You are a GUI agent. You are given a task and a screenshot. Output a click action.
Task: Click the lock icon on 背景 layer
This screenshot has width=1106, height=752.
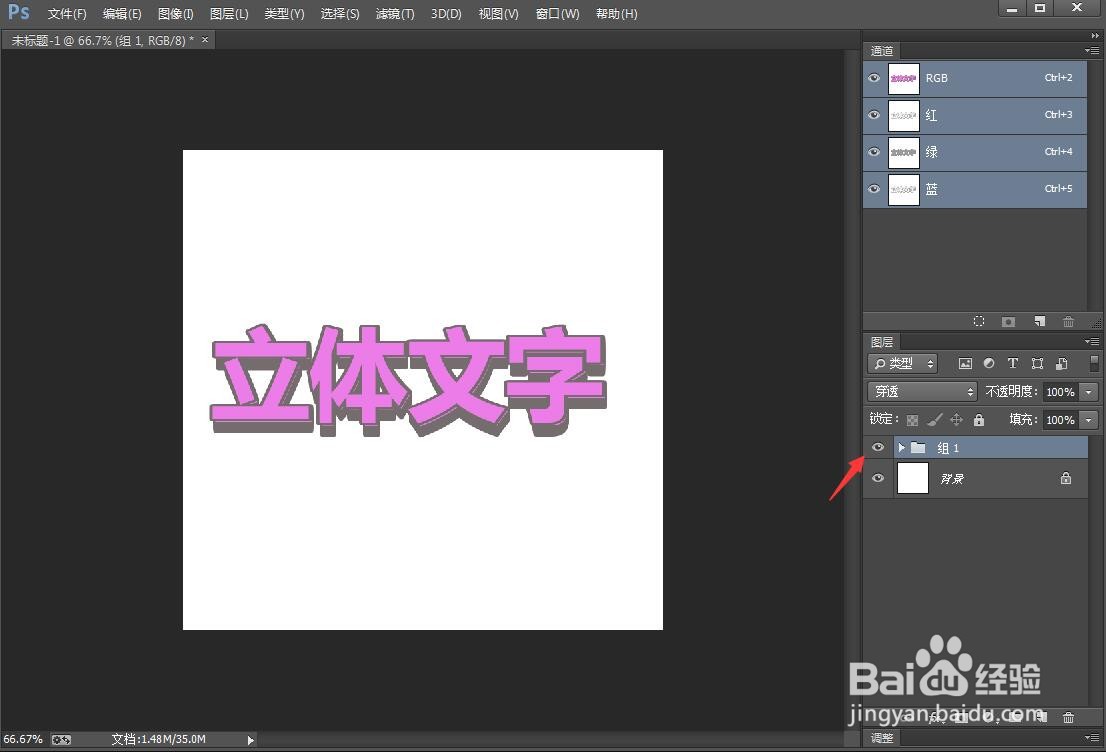[1066, 478]
